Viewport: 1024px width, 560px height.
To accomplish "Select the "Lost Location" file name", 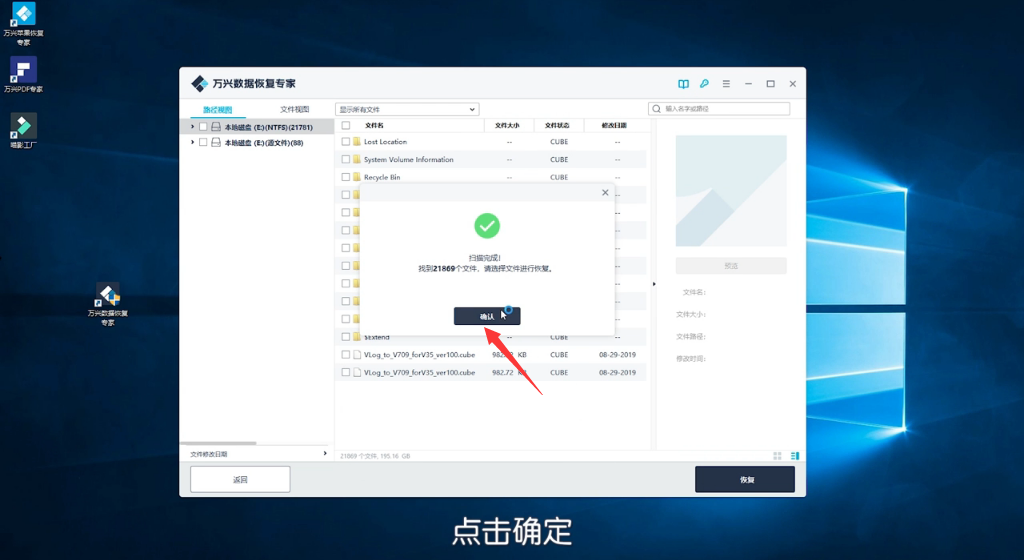I will click(x=385, y=142).
